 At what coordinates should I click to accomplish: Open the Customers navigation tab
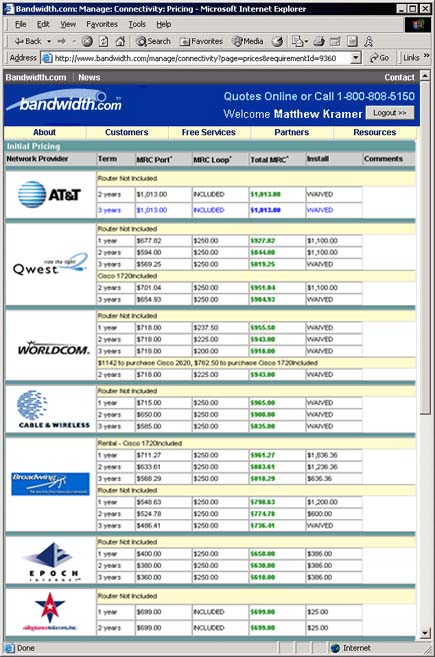[127, 132]
